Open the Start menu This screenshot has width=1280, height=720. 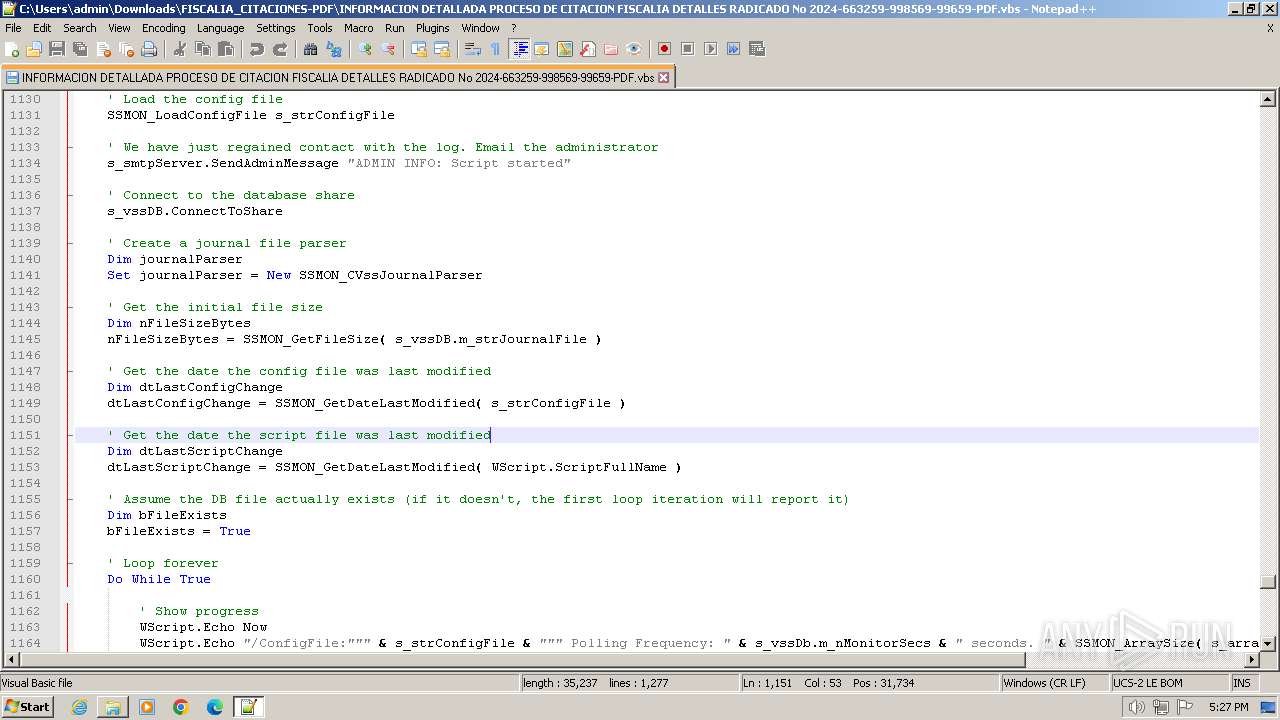[x=28, y=706]
